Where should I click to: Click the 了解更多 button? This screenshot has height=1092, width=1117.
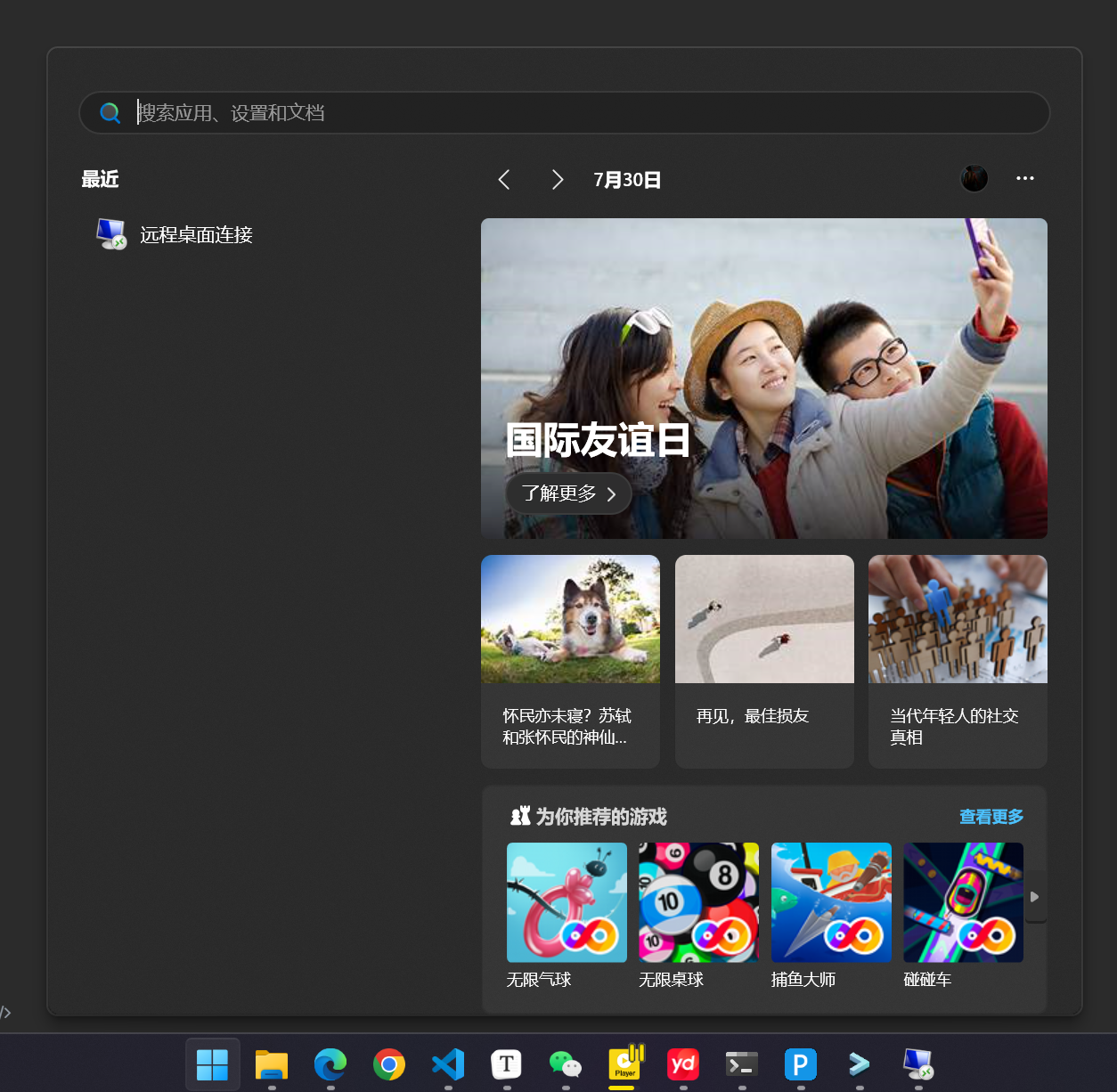tap(568, 493)
